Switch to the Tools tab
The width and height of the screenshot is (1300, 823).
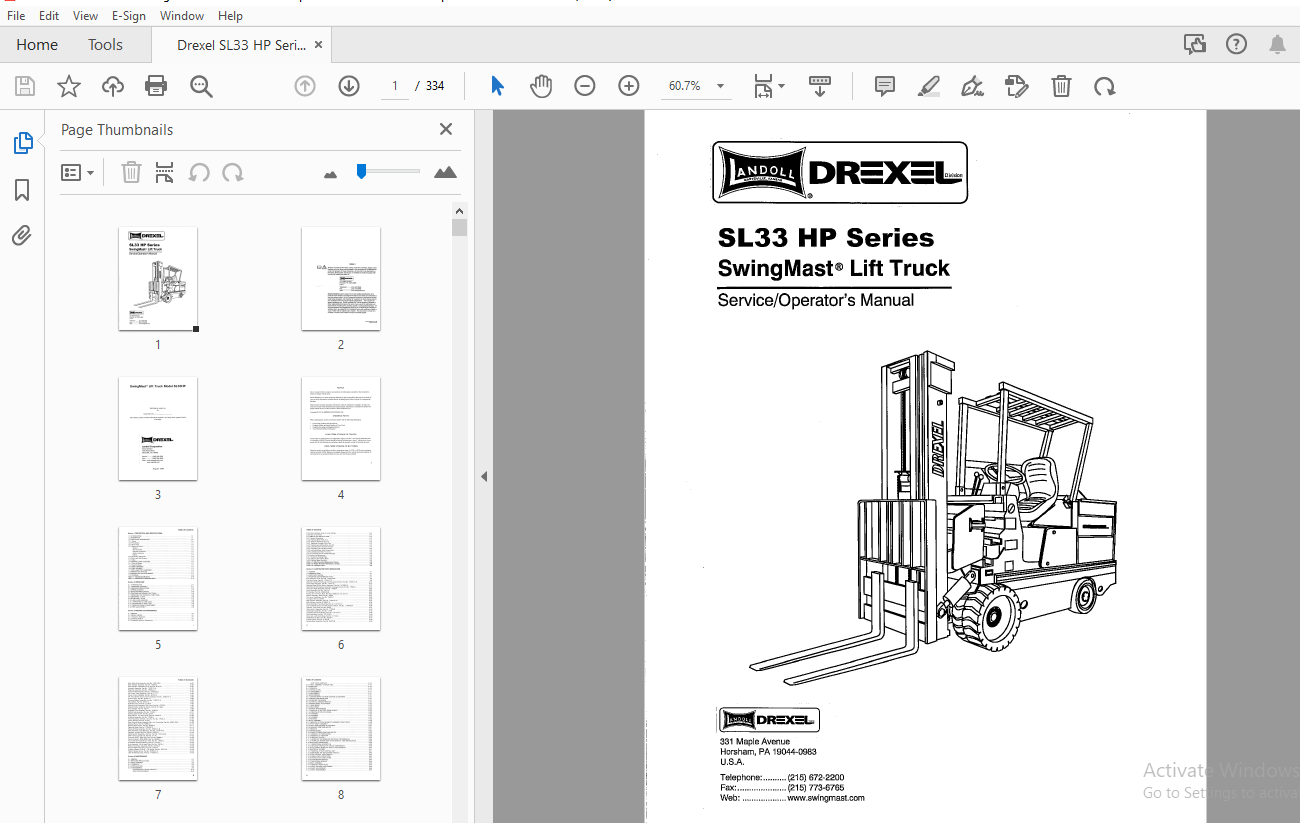point(105,44)
